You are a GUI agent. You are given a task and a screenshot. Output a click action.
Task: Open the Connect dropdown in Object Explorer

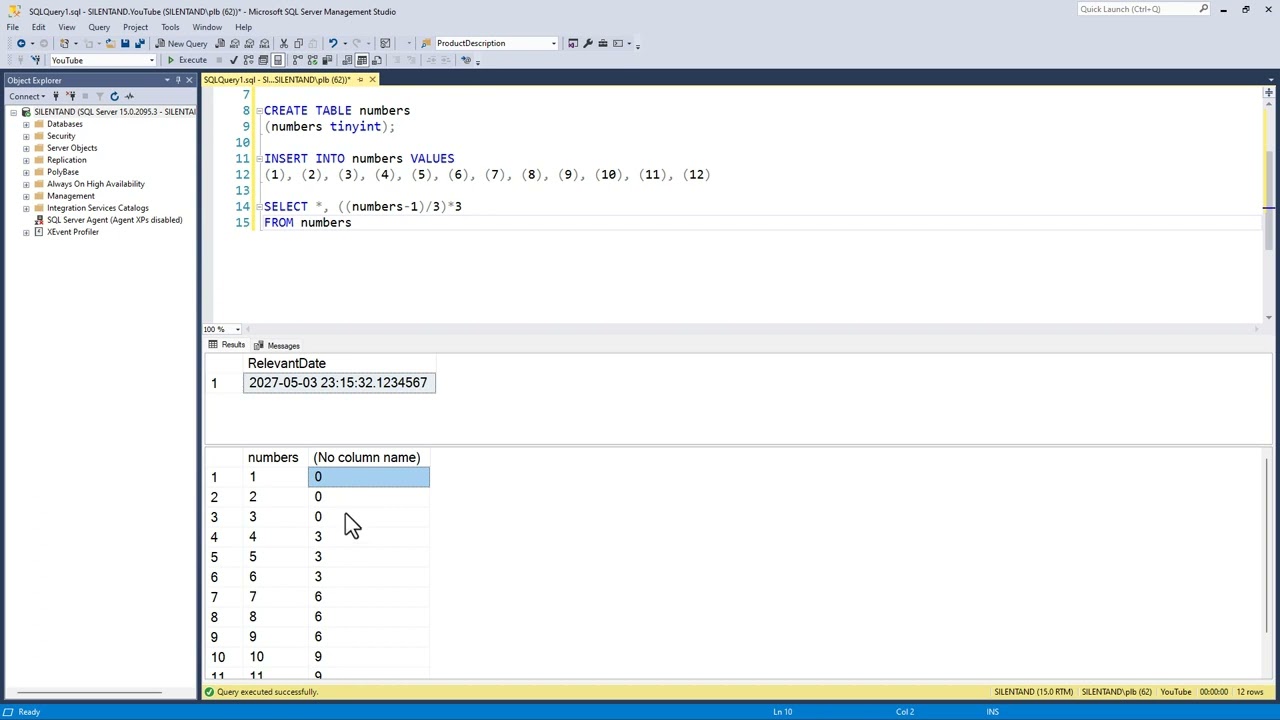(27, 96)
